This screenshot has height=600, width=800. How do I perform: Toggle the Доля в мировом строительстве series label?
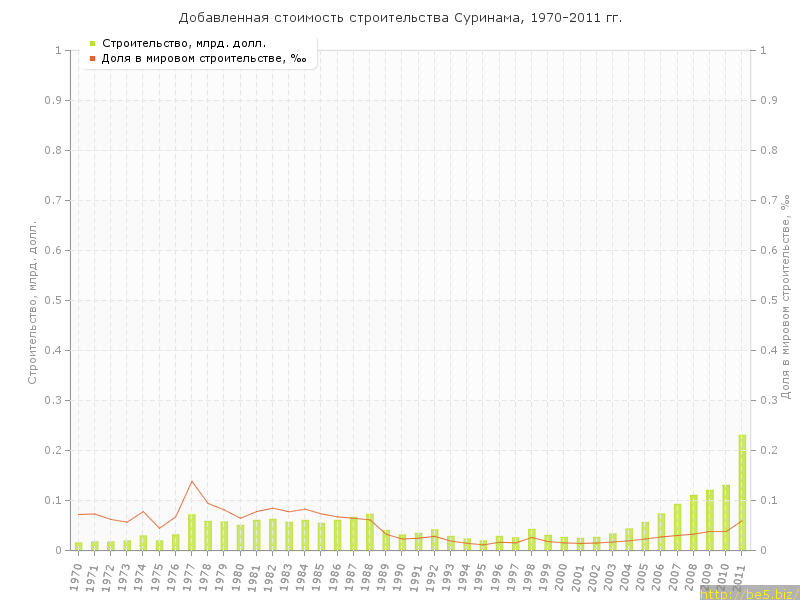coord(204,58)
